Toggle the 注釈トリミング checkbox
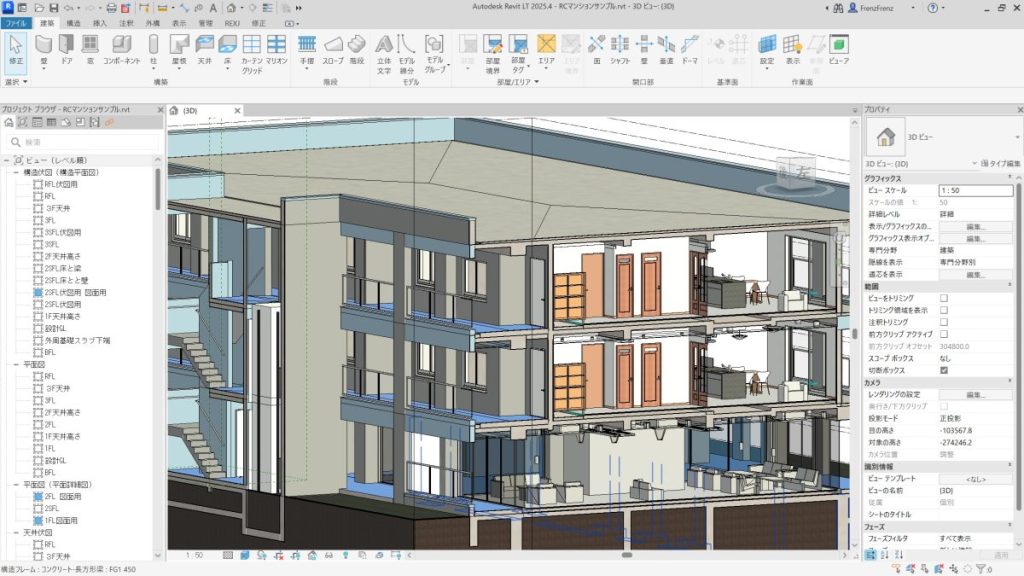1024x576 pixels. tap(944, 322)
